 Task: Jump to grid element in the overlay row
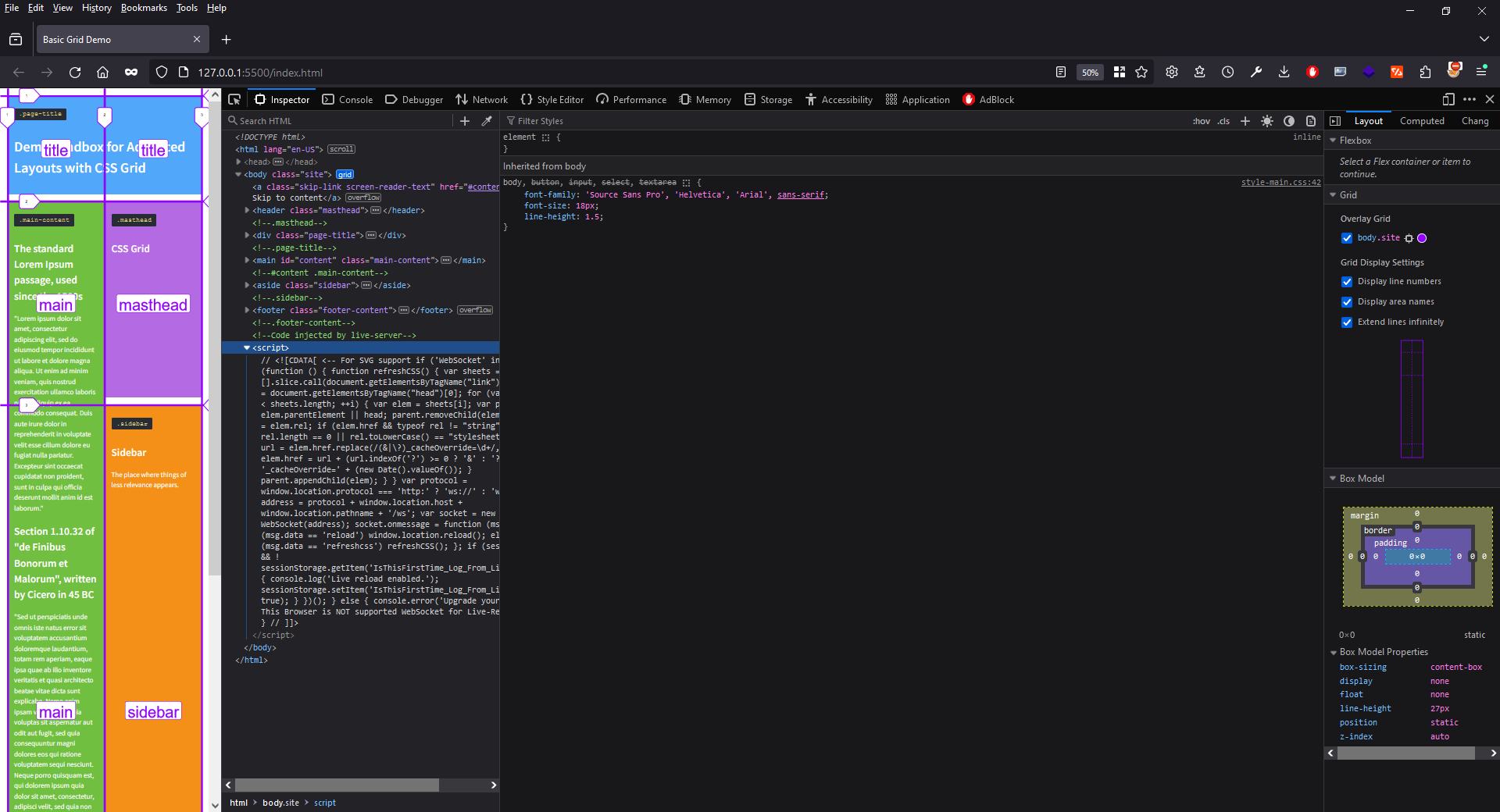point(1409,238)
